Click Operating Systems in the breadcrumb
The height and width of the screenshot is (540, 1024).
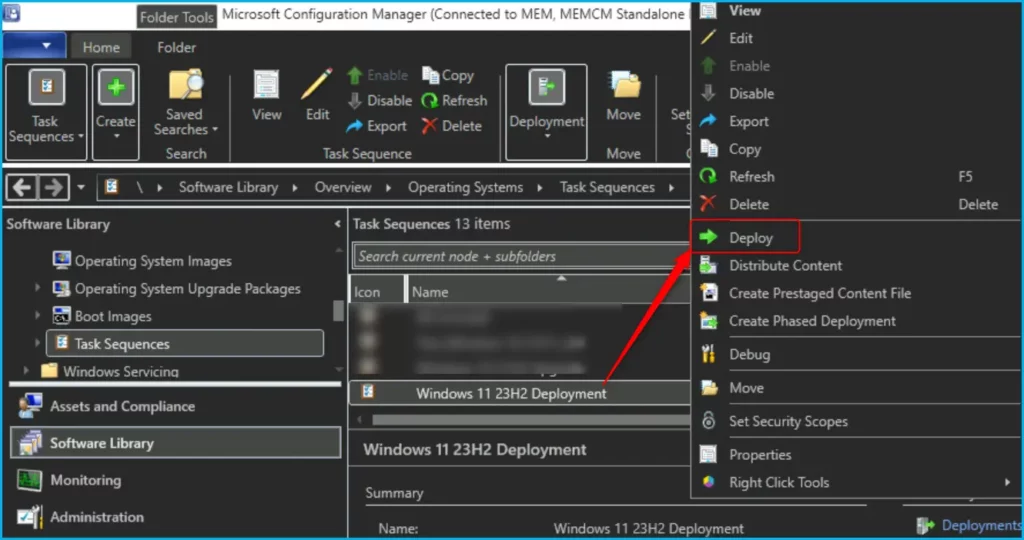click(466, 187)
